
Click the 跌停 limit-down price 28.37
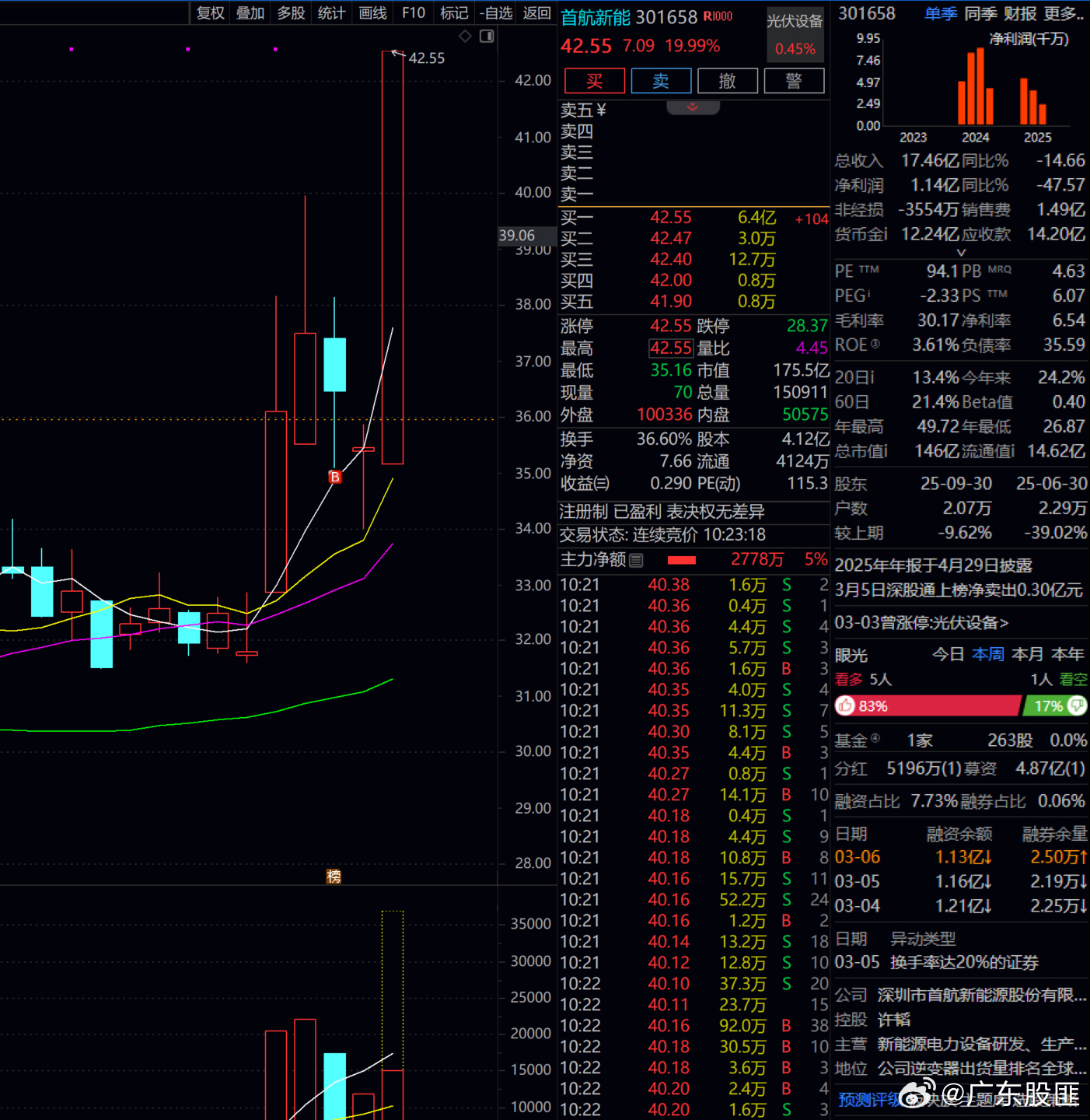click(x=807, y=325)
